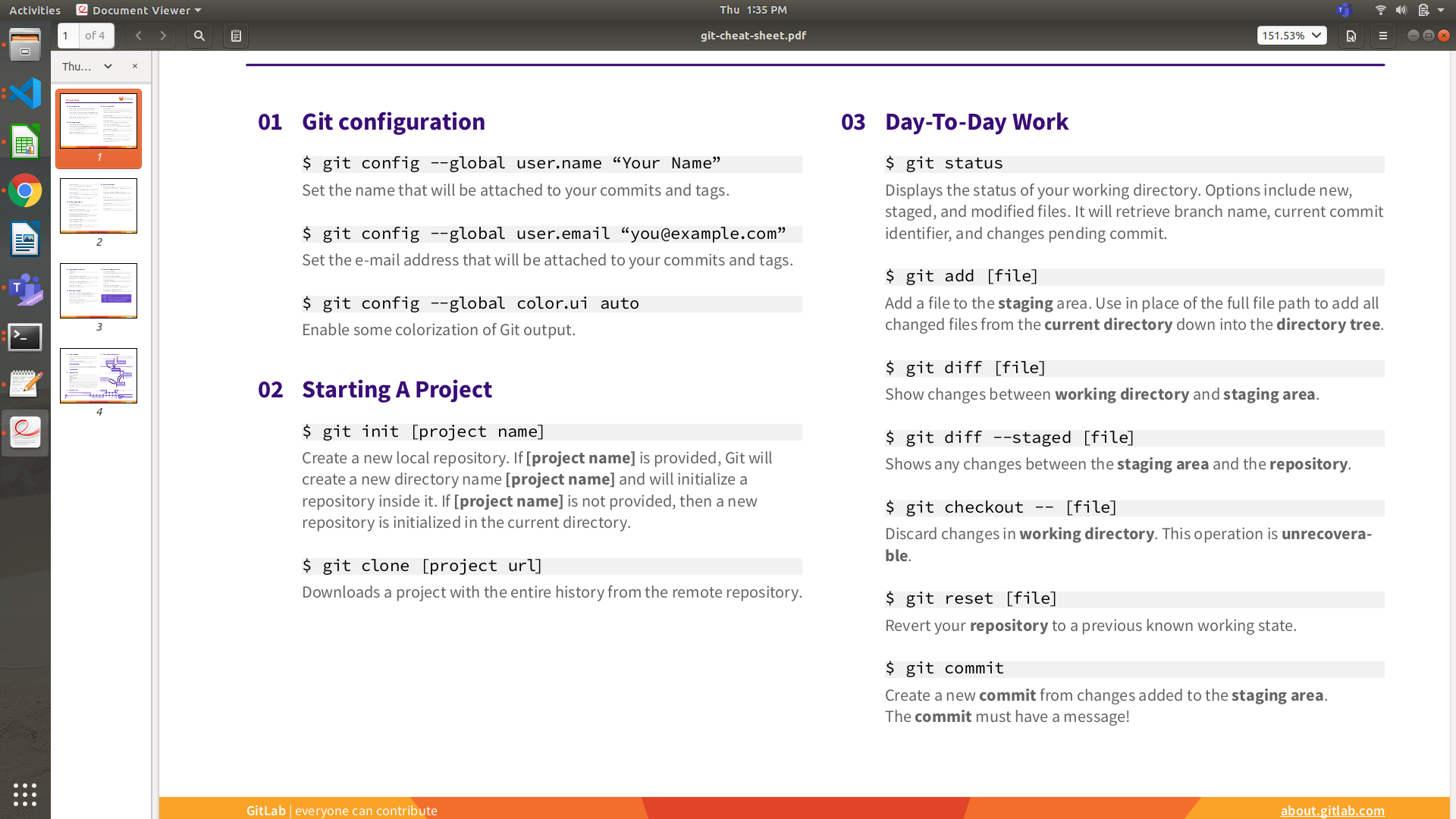Open the document search tool
The width and height of the screenshot is (1456, 819).
tap(199, 36)
